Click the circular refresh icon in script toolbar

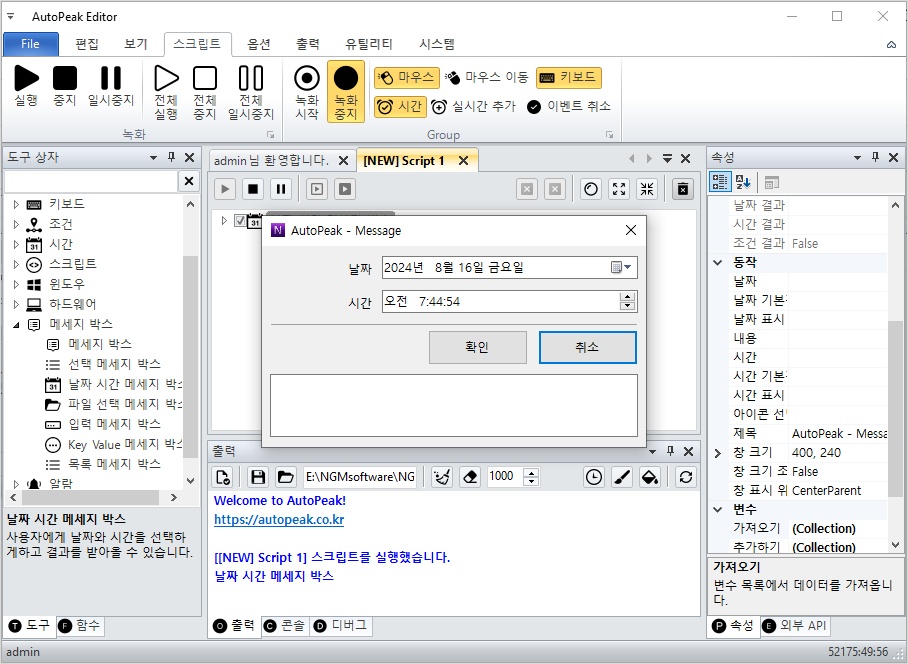click(591, 189)
